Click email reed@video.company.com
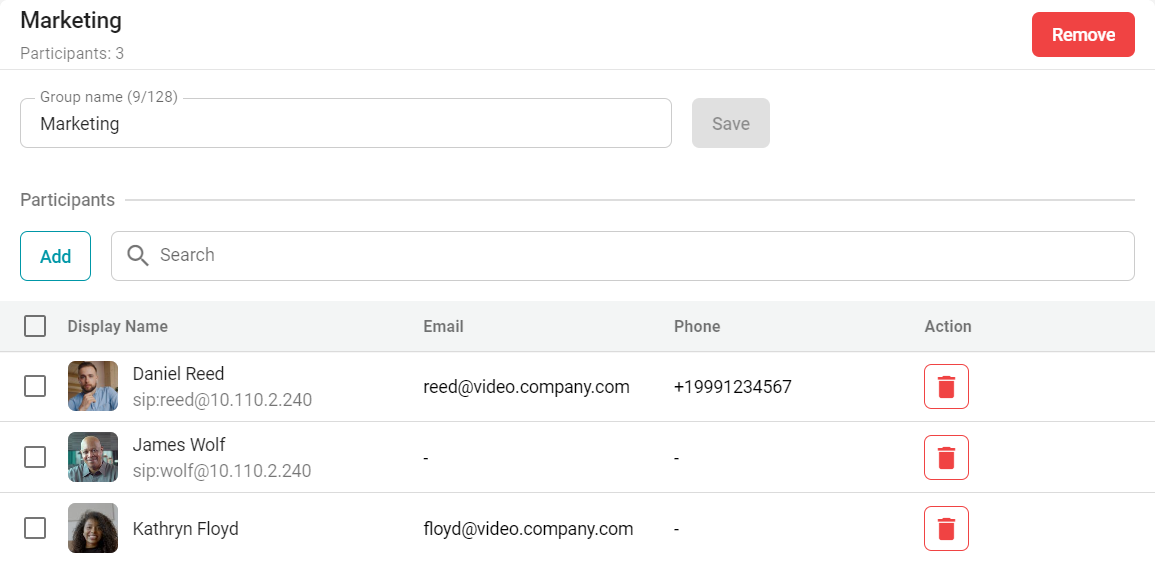The height and width of the screenshot is (577, 1155). pos(527,387)
